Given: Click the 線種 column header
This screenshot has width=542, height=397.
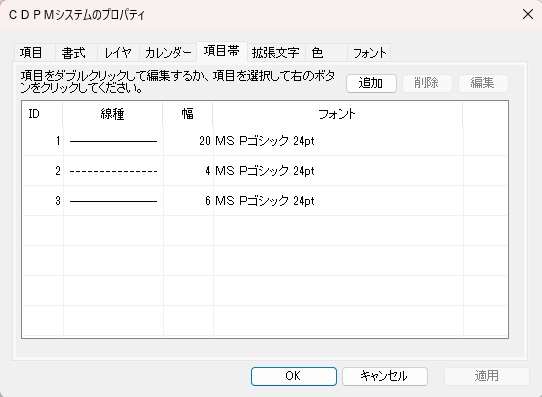Looking at the screenshot, I should click(x=113, y=114).
